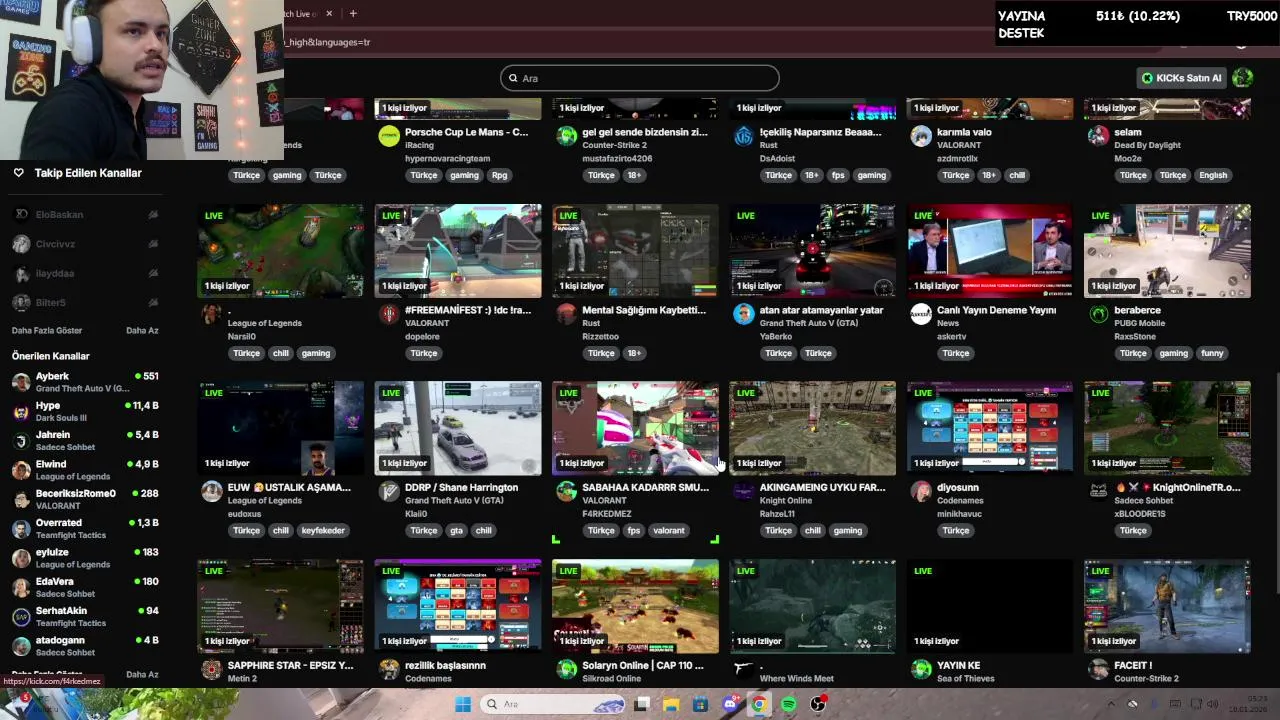The width and height of the screenshot is (1280, 720).
Task: Click the Overrated channel avatar in the sidebar
Action: click(x=21, y=529)
